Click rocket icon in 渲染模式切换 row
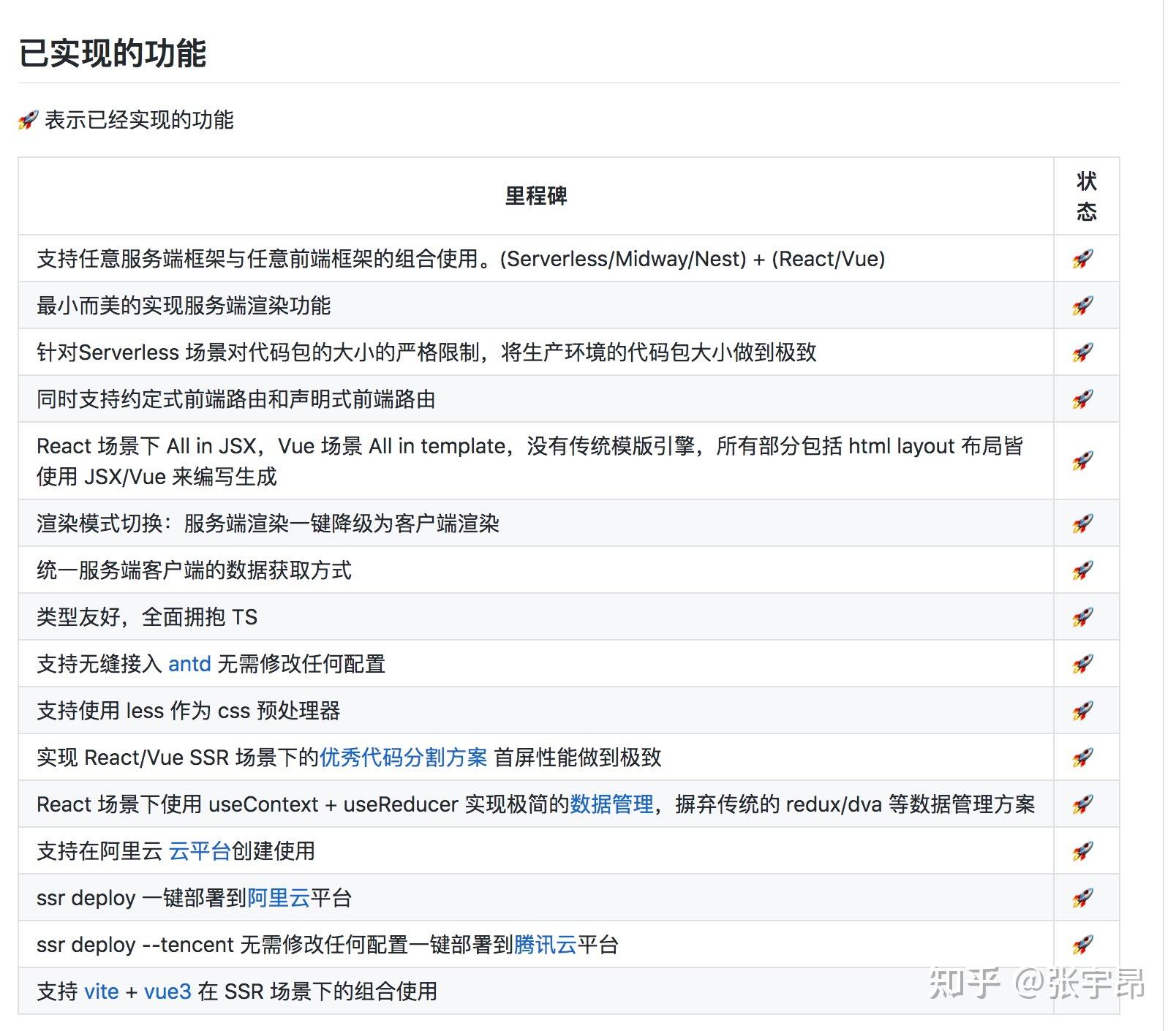Image resolution: width=1176 pixels, height=1031 pixels. pos(1083,524)
